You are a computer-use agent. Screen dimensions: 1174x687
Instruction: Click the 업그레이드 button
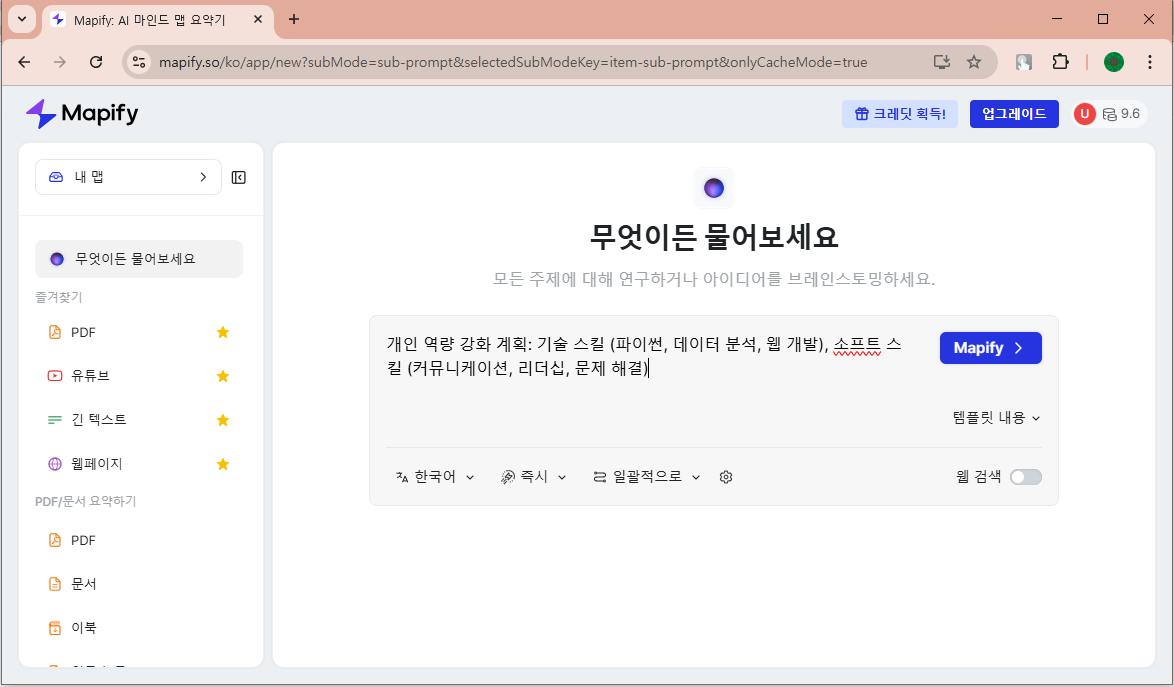tap(1015, 114)
